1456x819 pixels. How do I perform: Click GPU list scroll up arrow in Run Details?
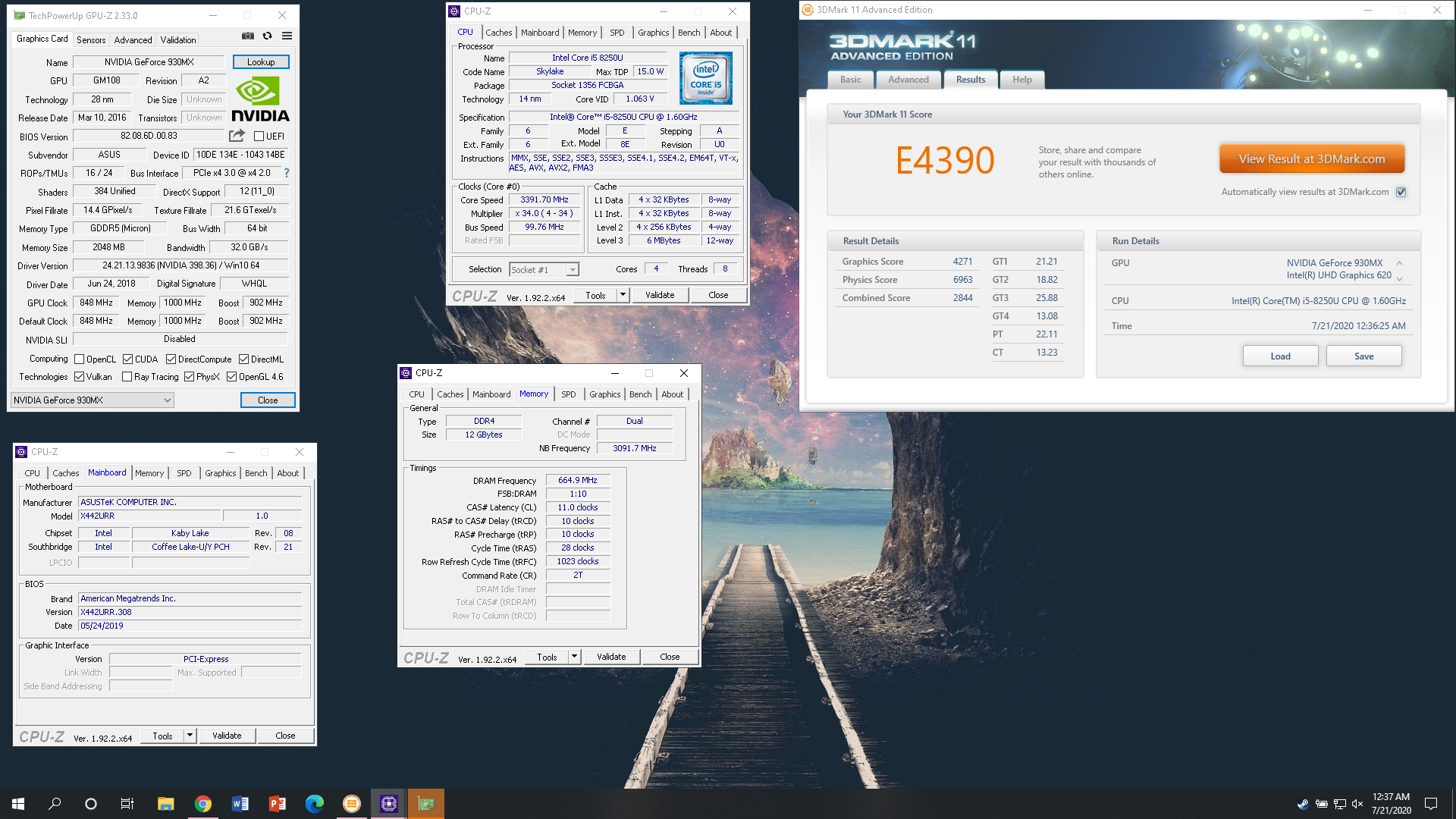point(1399,263)
